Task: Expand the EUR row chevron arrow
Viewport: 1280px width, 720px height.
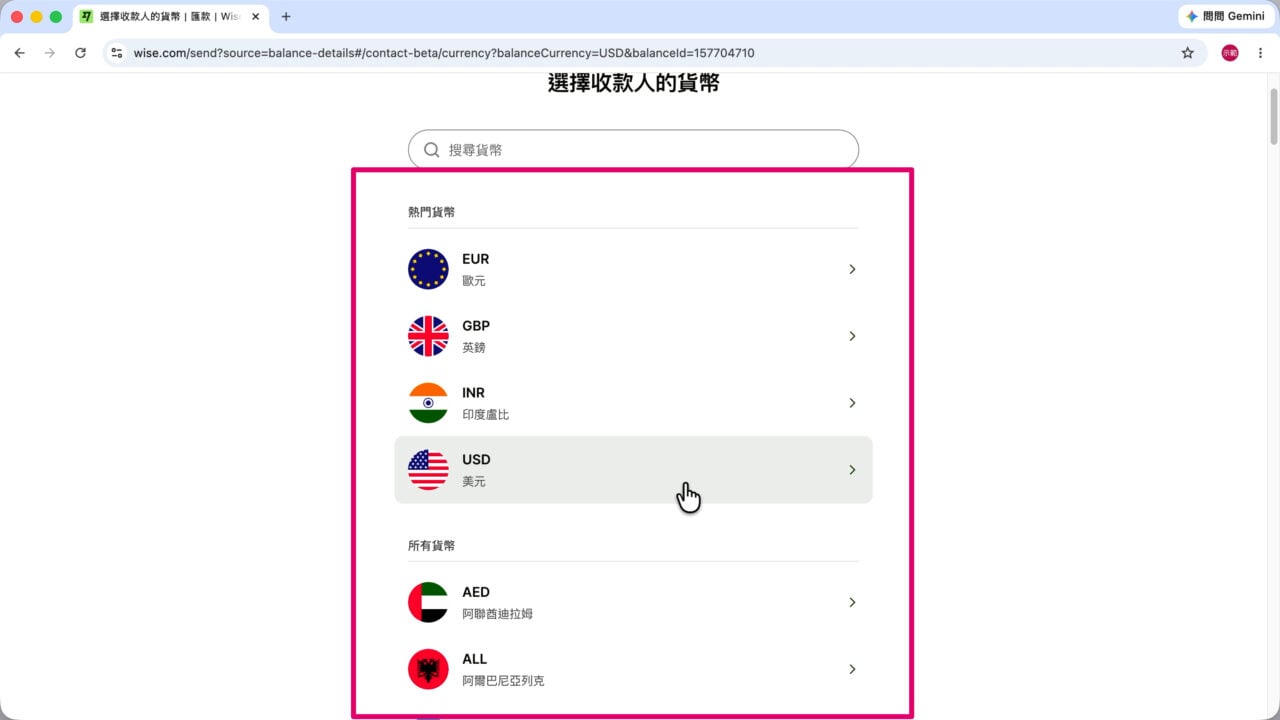Action: coord(852,269)
